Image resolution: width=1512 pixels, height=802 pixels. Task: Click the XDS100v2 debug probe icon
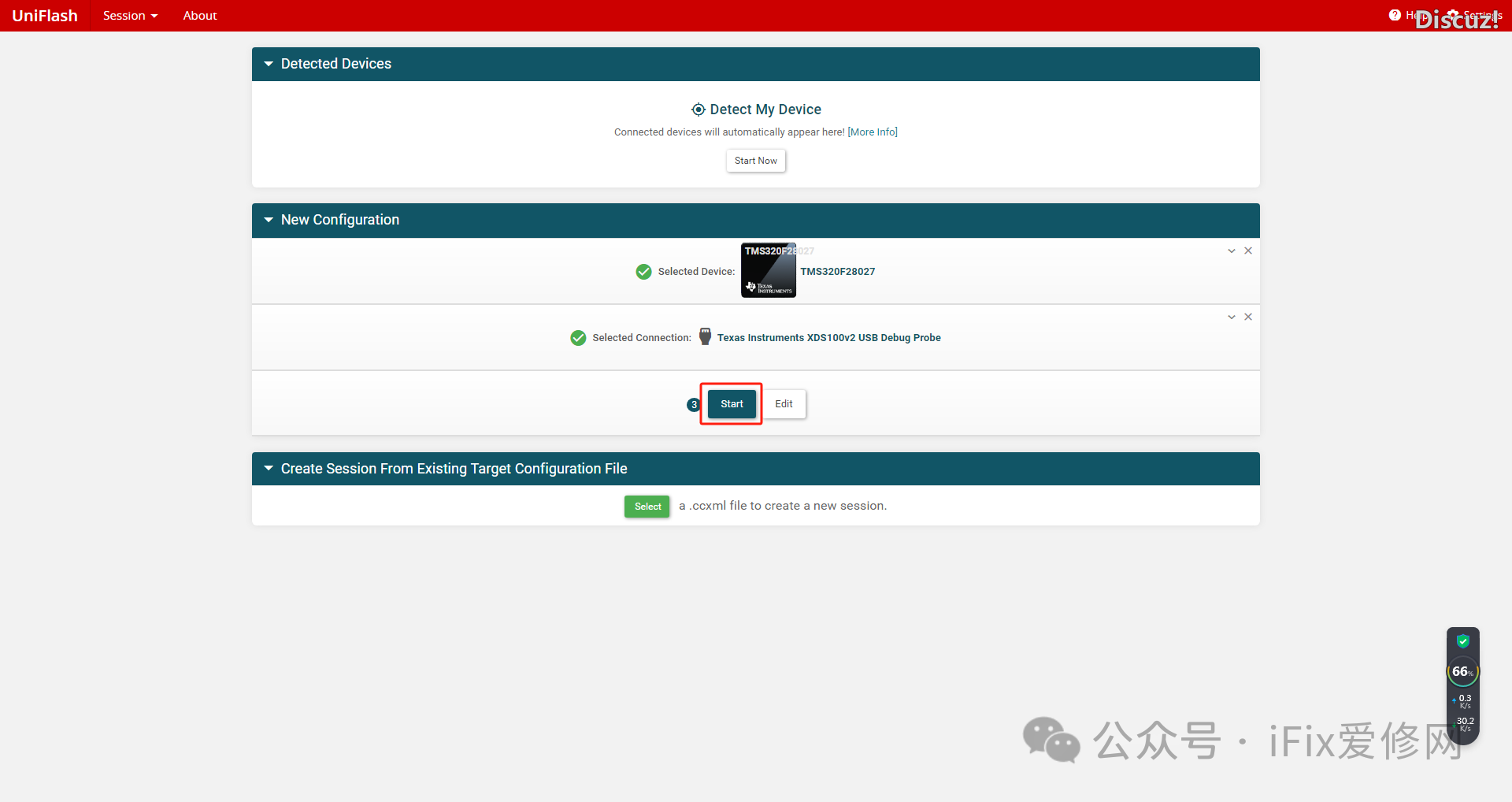pyautogui.click(x=705, y=336)
